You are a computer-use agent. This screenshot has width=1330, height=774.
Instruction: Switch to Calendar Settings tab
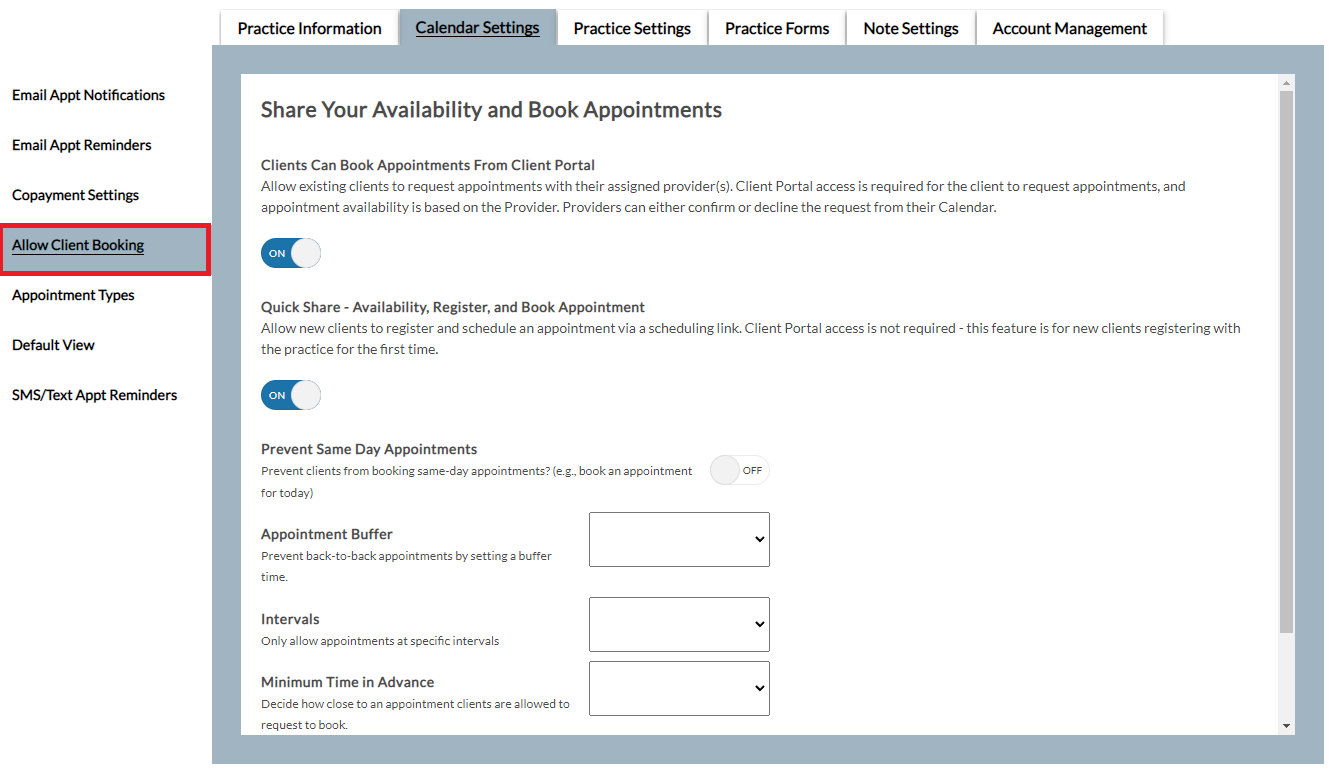tap(477, 28)
